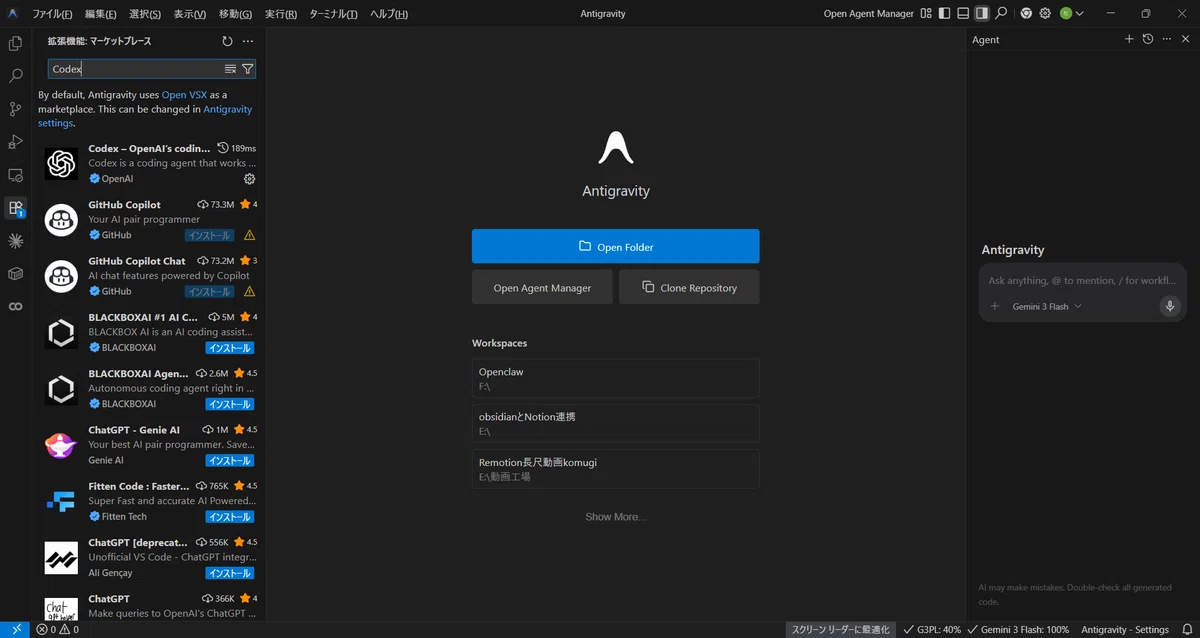
Task: Open the extension filter funnel
Action: tap(247, 69)
